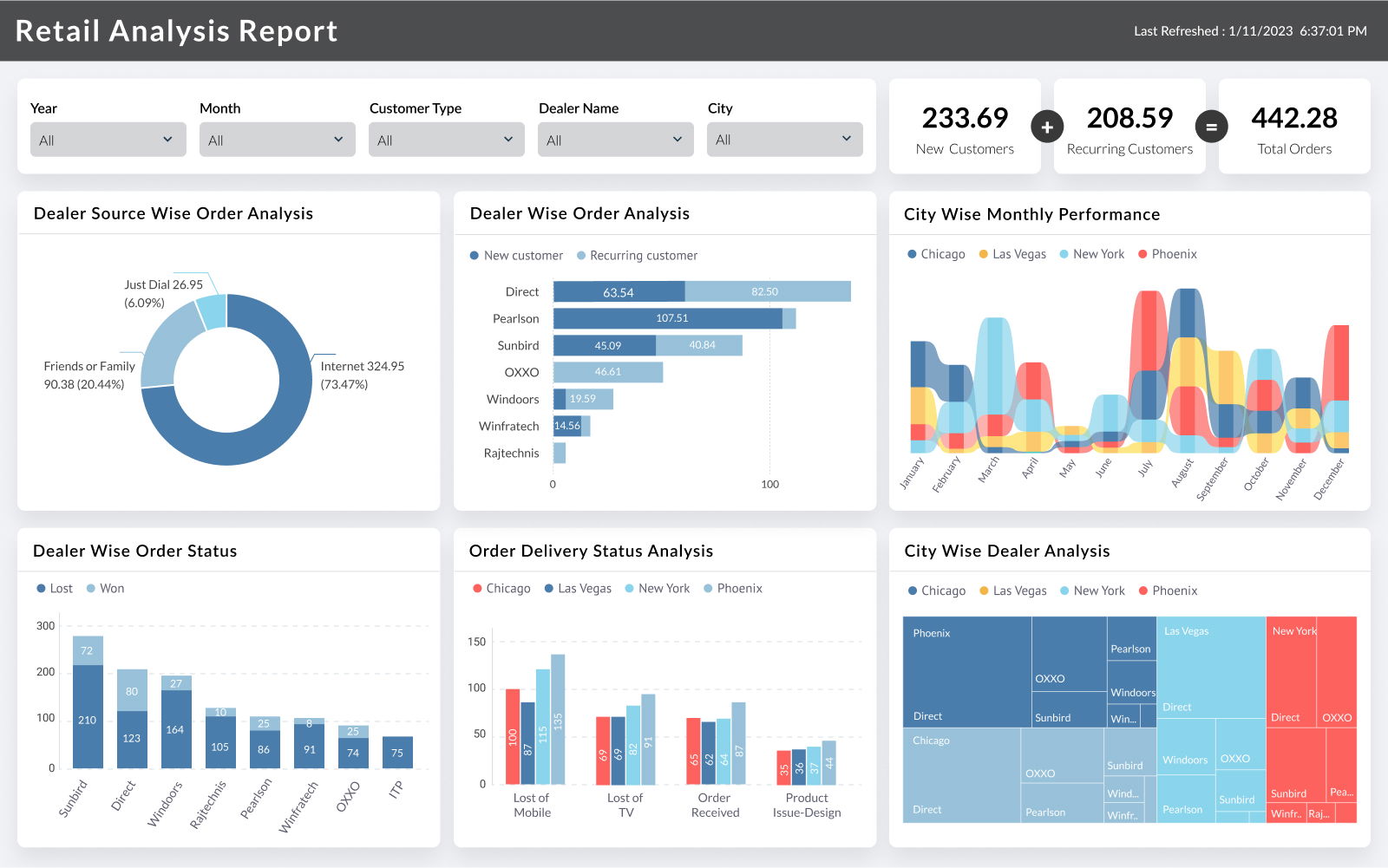
Task: Click the Total Orders 442.28 card
Action: (1293, 127)
